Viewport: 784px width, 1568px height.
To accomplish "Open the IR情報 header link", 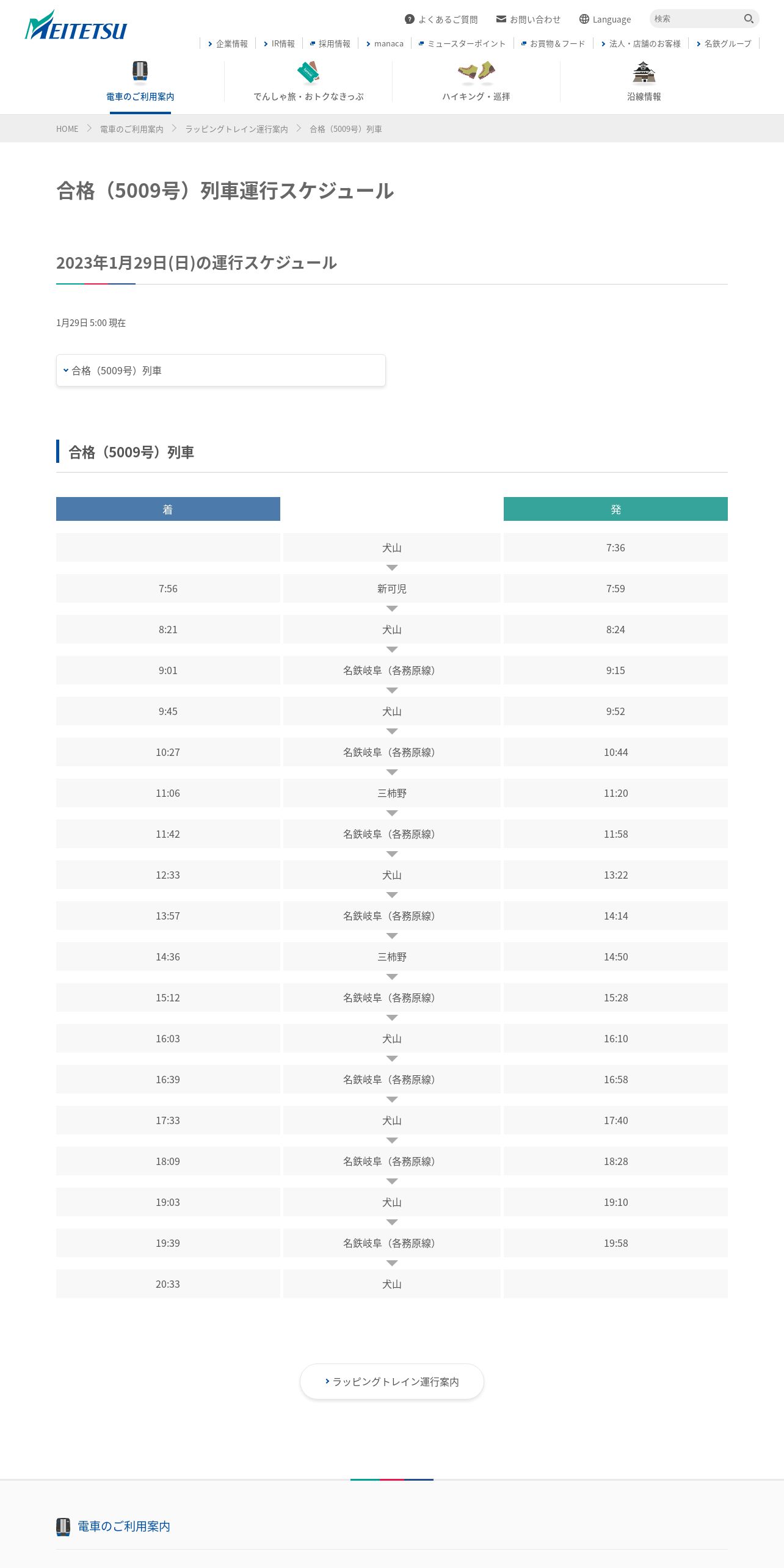I will pos(279,43).
